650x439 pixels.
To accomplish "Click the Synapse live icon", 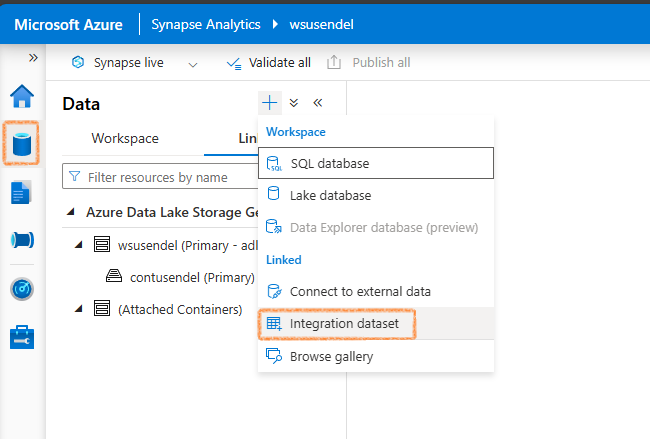I will click(x=78, y=62).
